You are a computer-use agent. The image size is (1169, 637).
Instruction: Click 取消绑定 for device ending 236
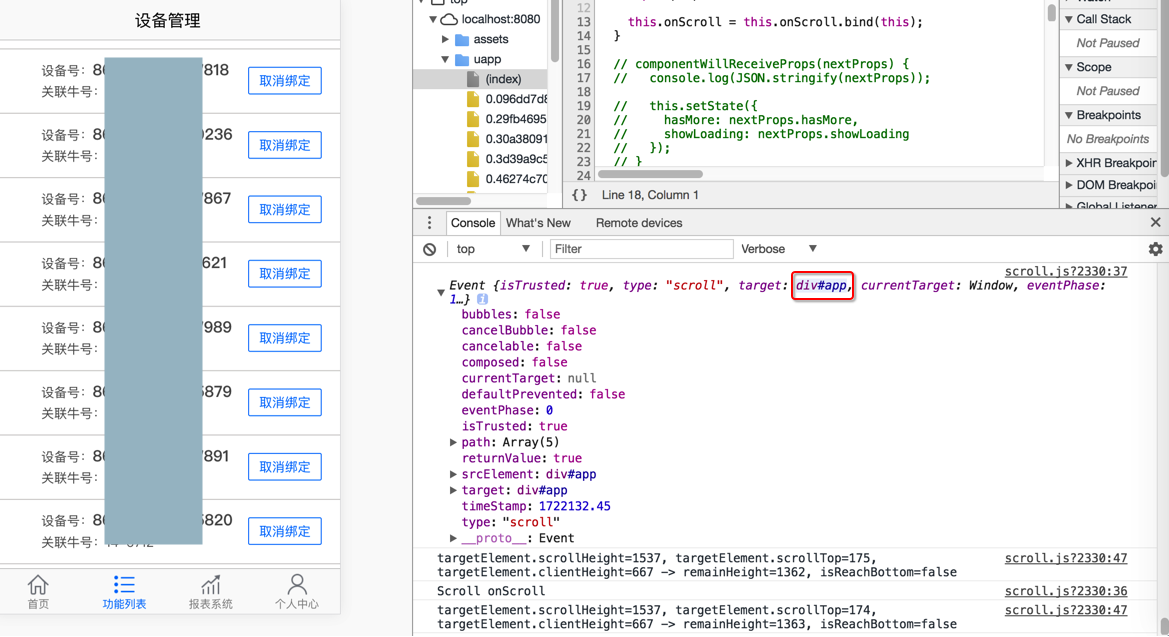tap(285, 145)
